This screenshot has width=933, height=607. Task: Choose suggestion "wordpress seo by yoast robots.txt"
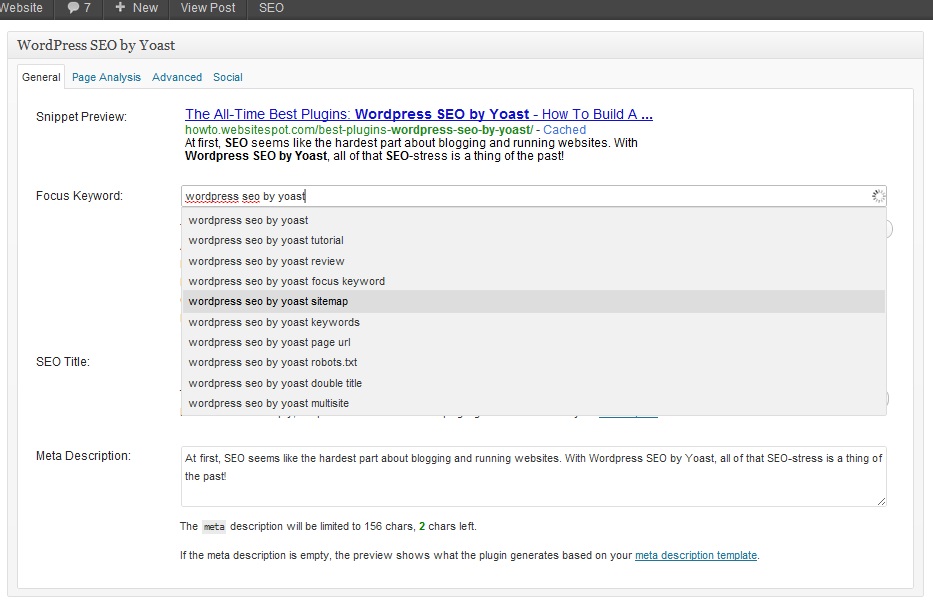point(533,362)
